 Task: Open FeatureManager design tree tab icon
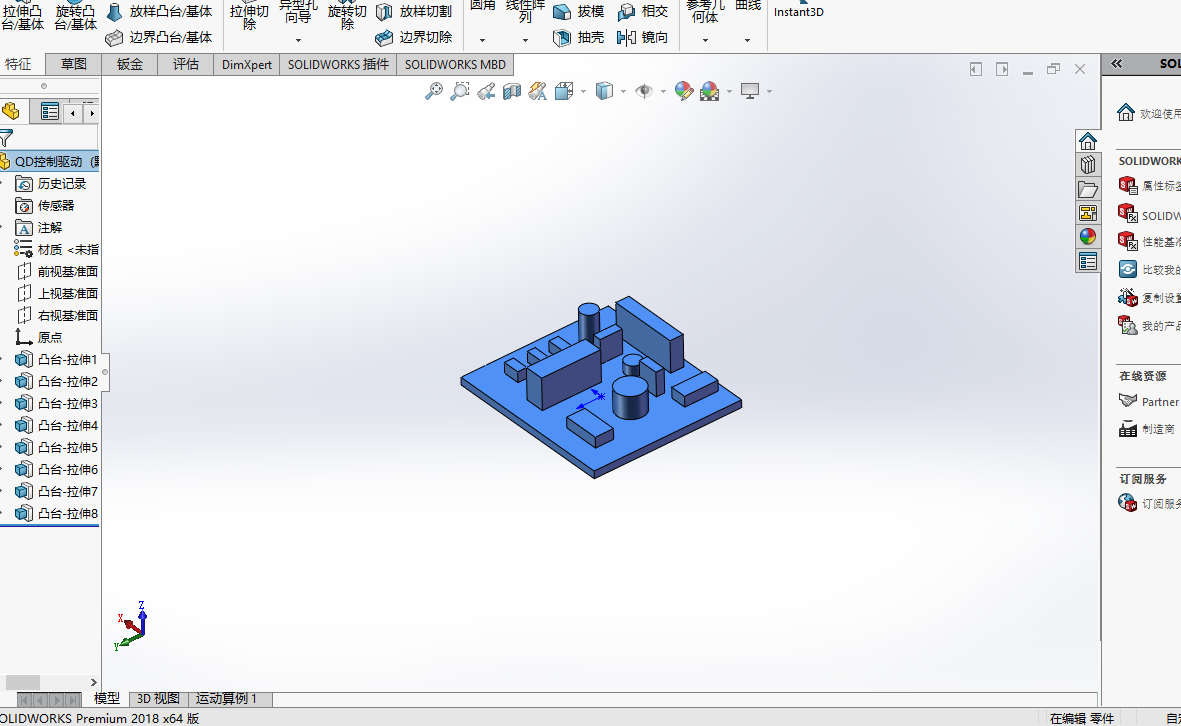point(11,112)
